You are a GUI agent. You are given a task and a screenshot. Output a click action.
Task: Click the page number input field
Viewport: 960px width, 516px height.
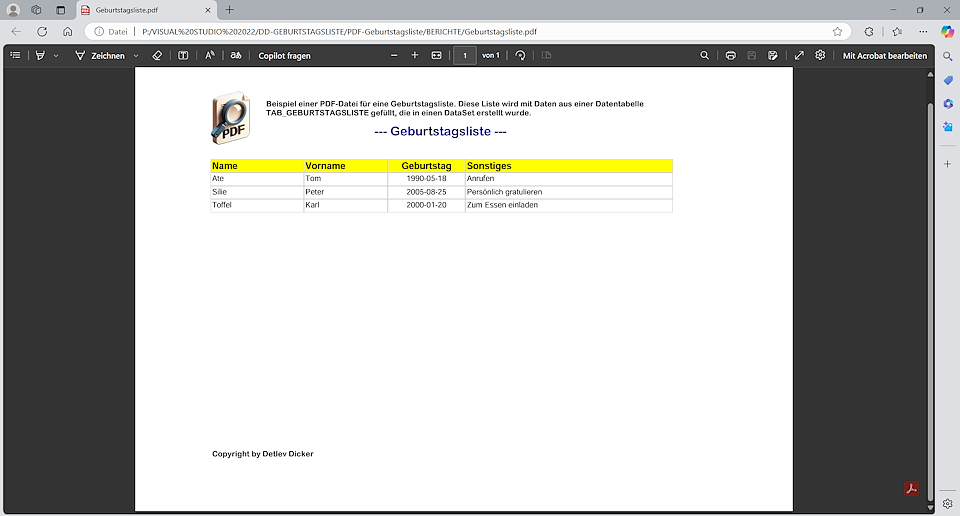coord(465,56)
